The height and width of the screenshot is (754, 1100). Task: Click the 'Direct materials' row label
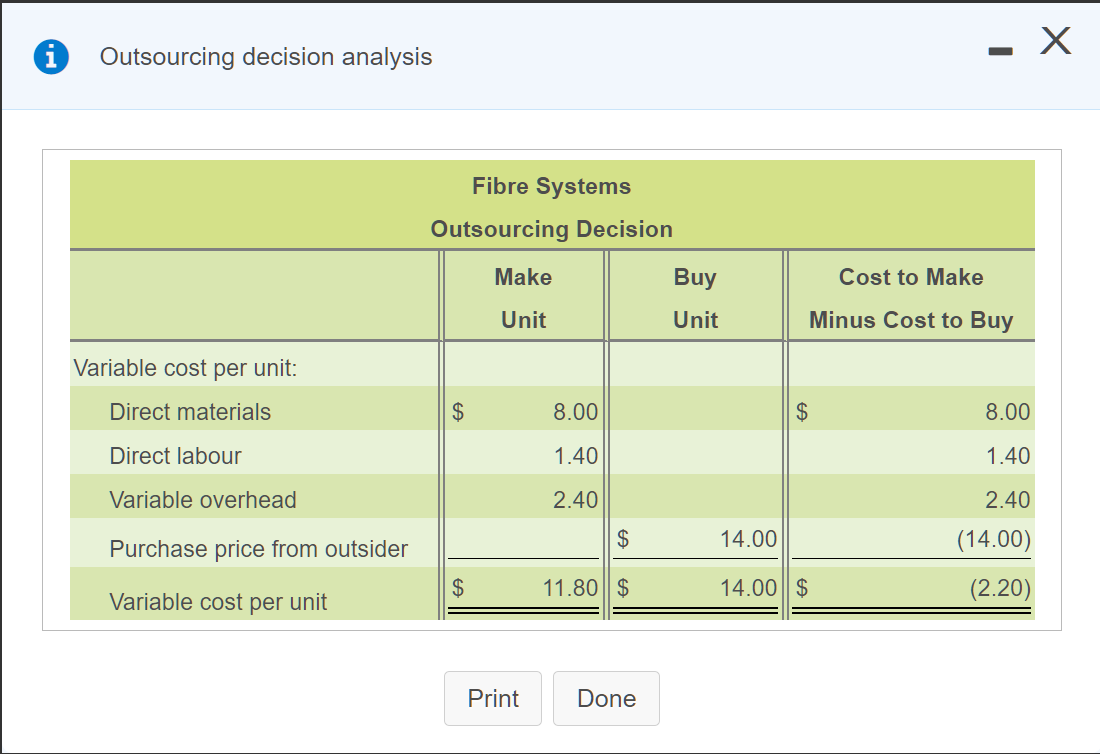pos(190,412)
